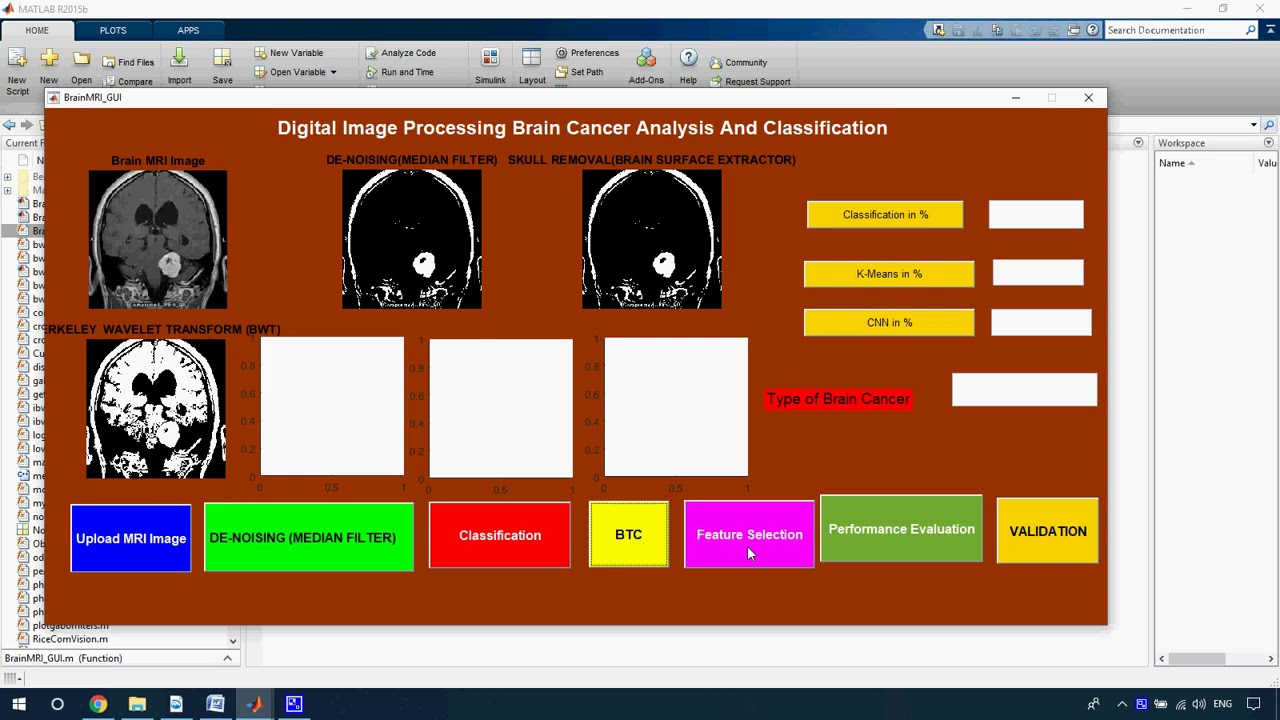This screenshot has width=1280, height=720.
Task: Open the Open Variable dropdown
Action: click(x=296, y=72)
